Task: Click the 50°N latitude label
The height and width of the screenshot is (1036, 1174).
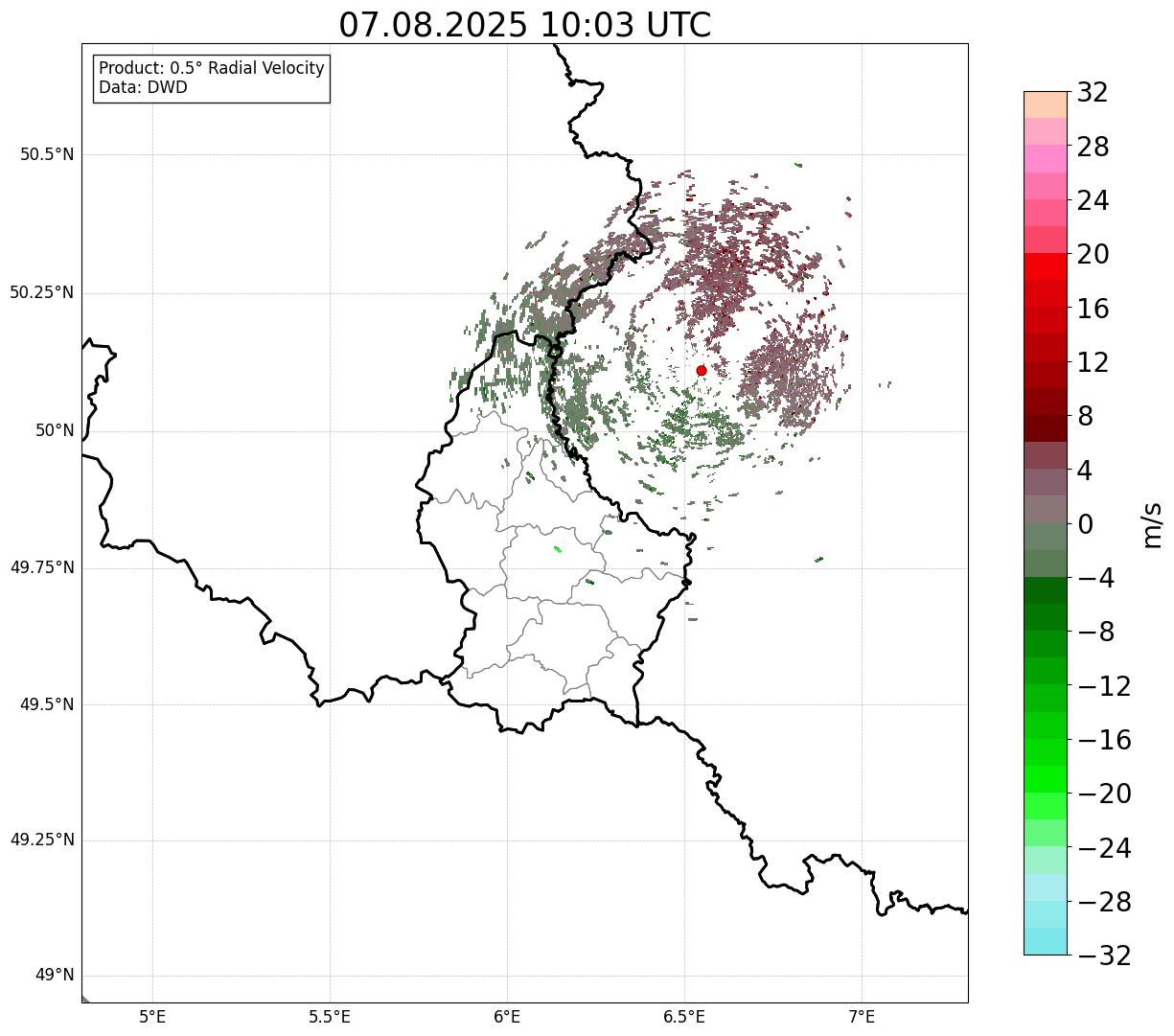Action: [55, 430]
